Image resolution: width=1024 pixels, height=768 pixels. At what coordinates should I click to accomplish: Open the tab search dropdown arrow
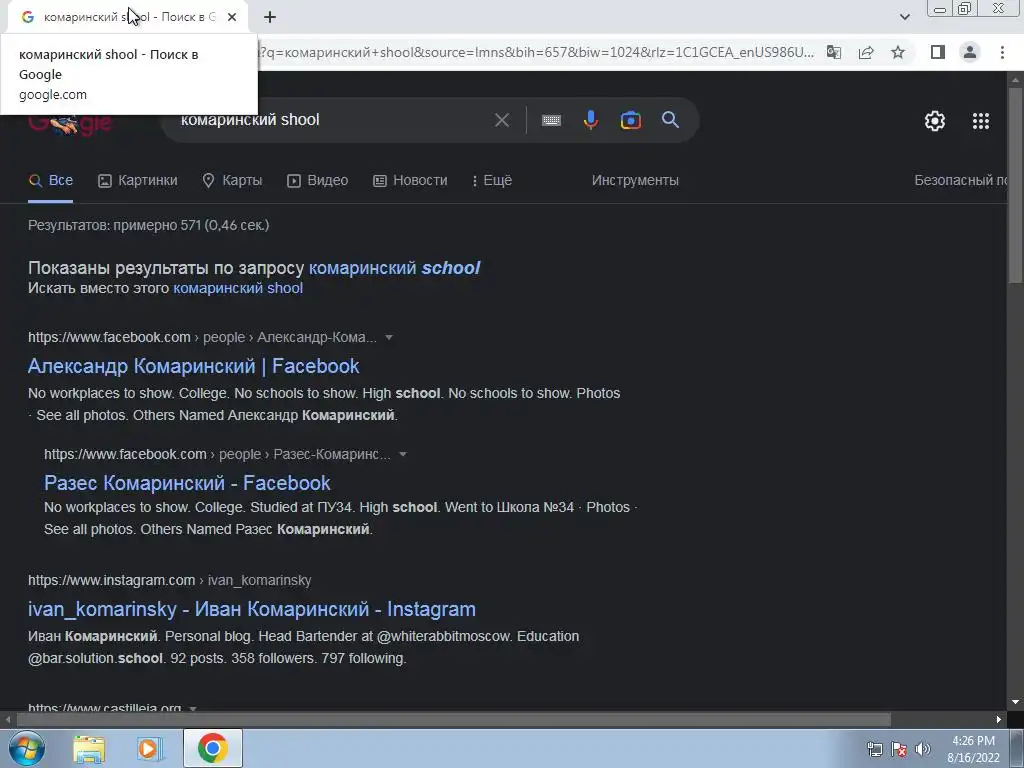coord(904,18)
